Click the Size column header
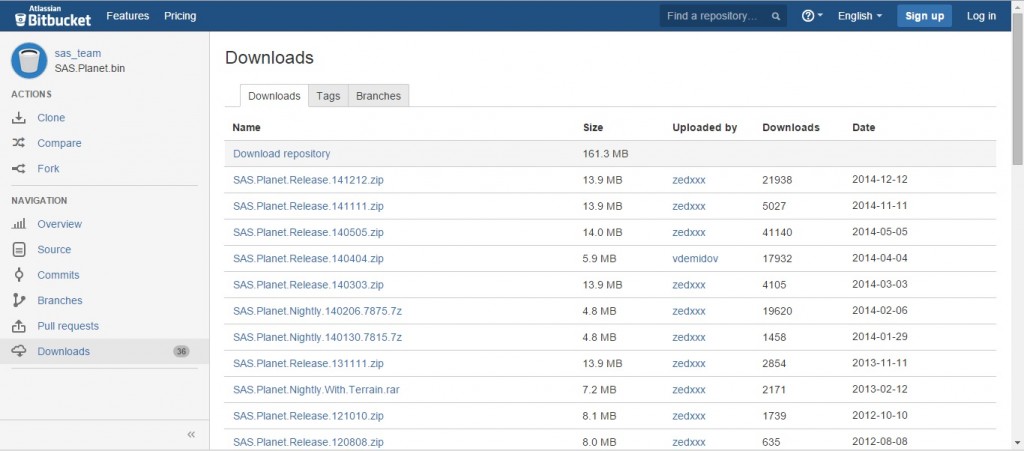 pyautogui.click(x=593, y=127)
